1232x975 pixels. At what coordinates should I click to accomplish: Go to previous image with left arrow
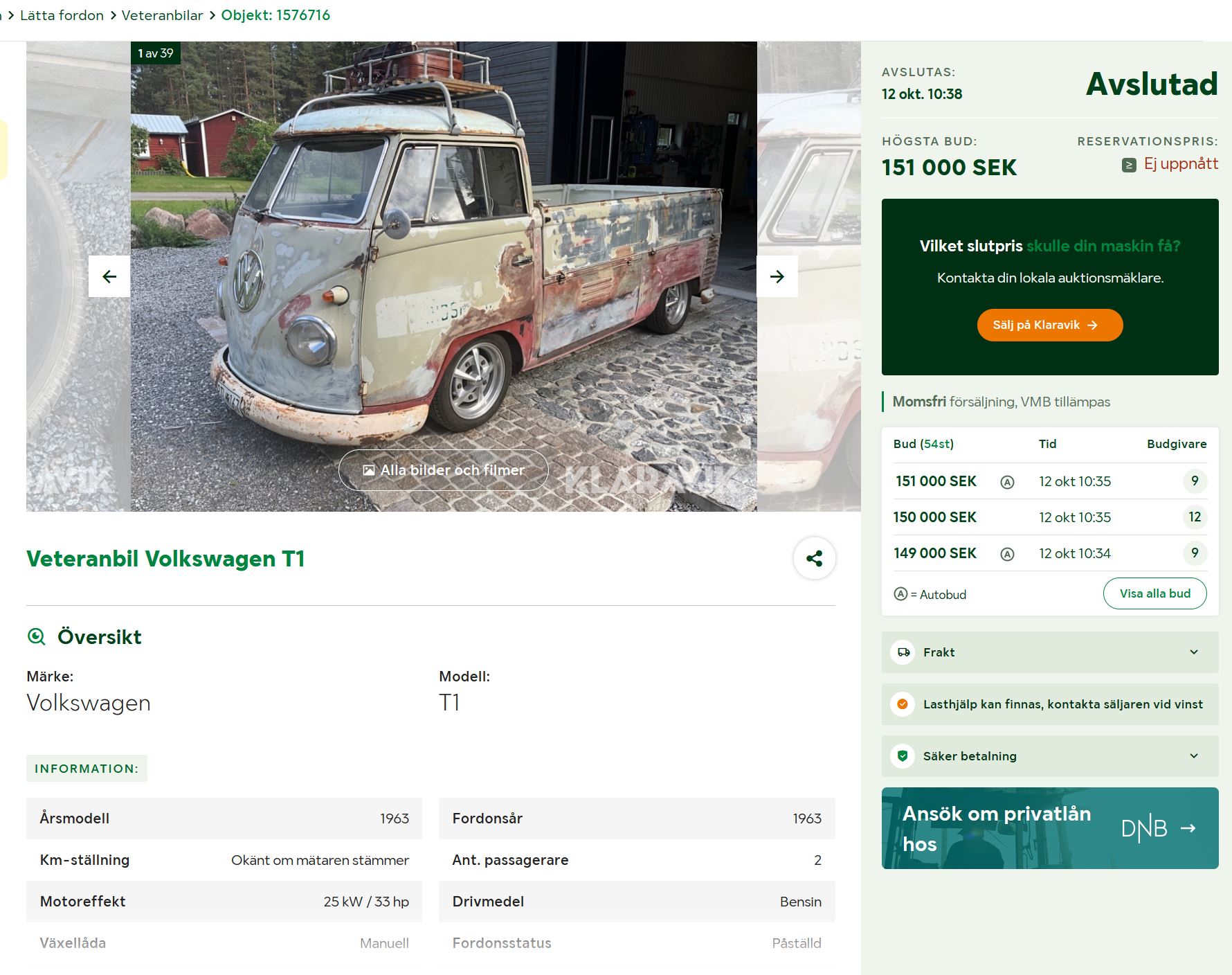(x=109, y=276)
